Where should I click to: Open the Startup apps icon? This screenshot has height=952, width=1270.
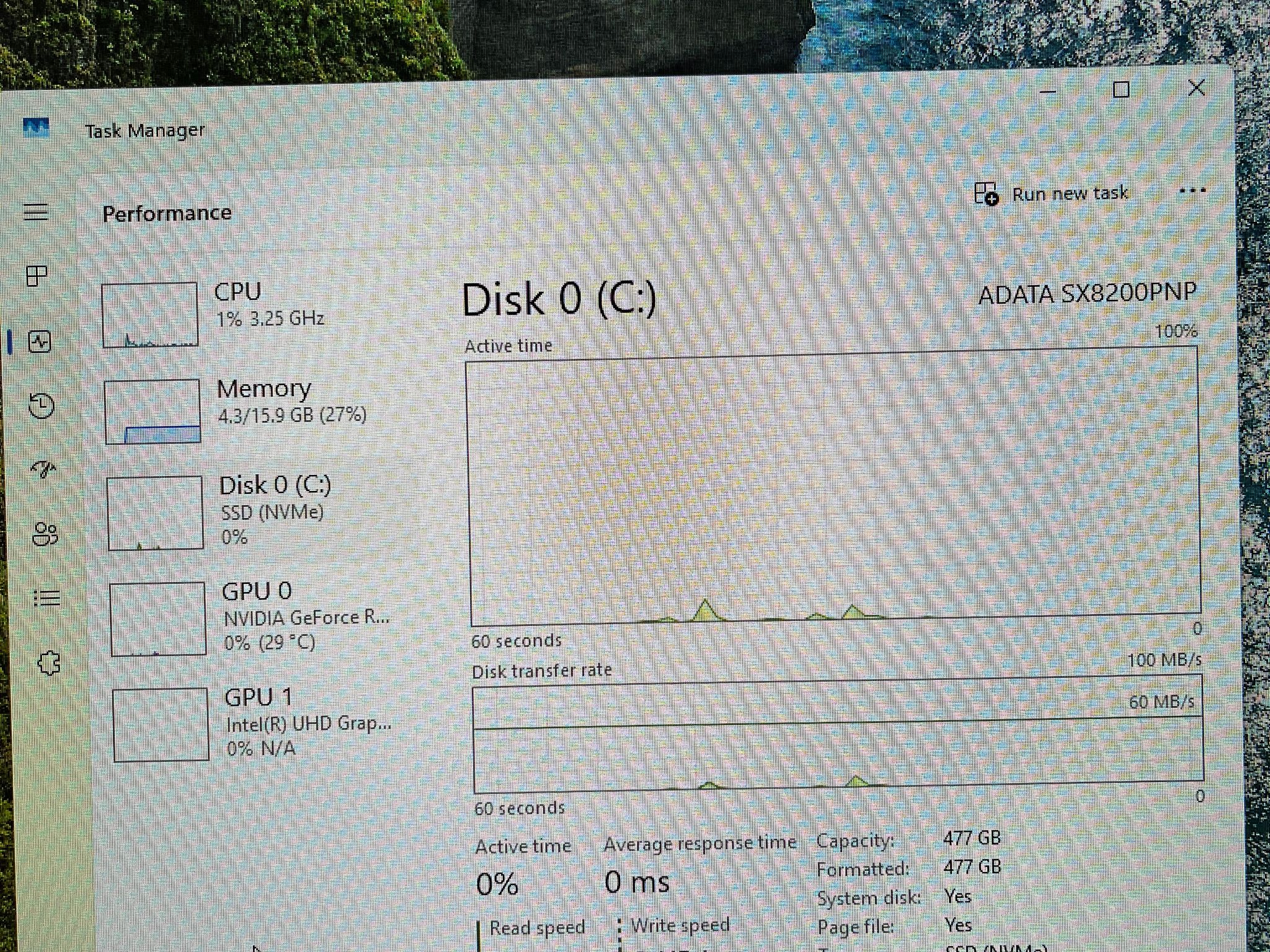tap(44, 469)
